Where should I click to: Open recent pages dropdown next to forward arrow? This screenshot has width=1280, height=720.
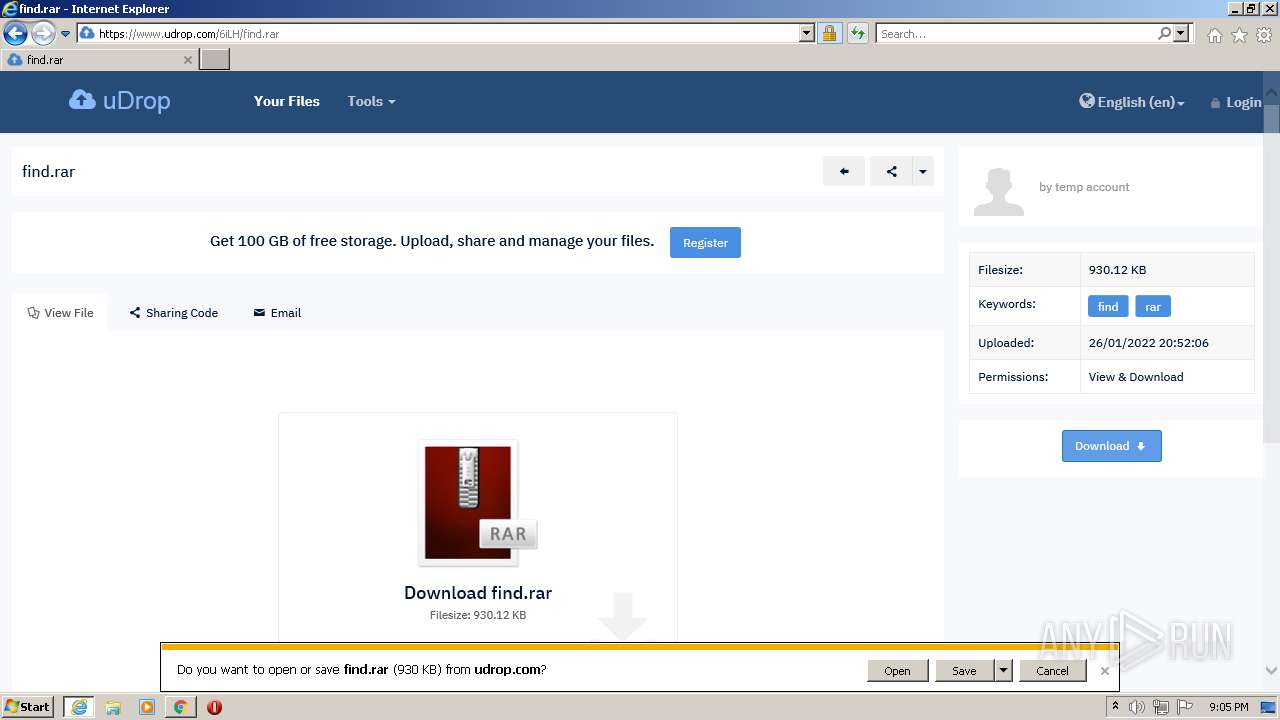[x=66, y=34]
